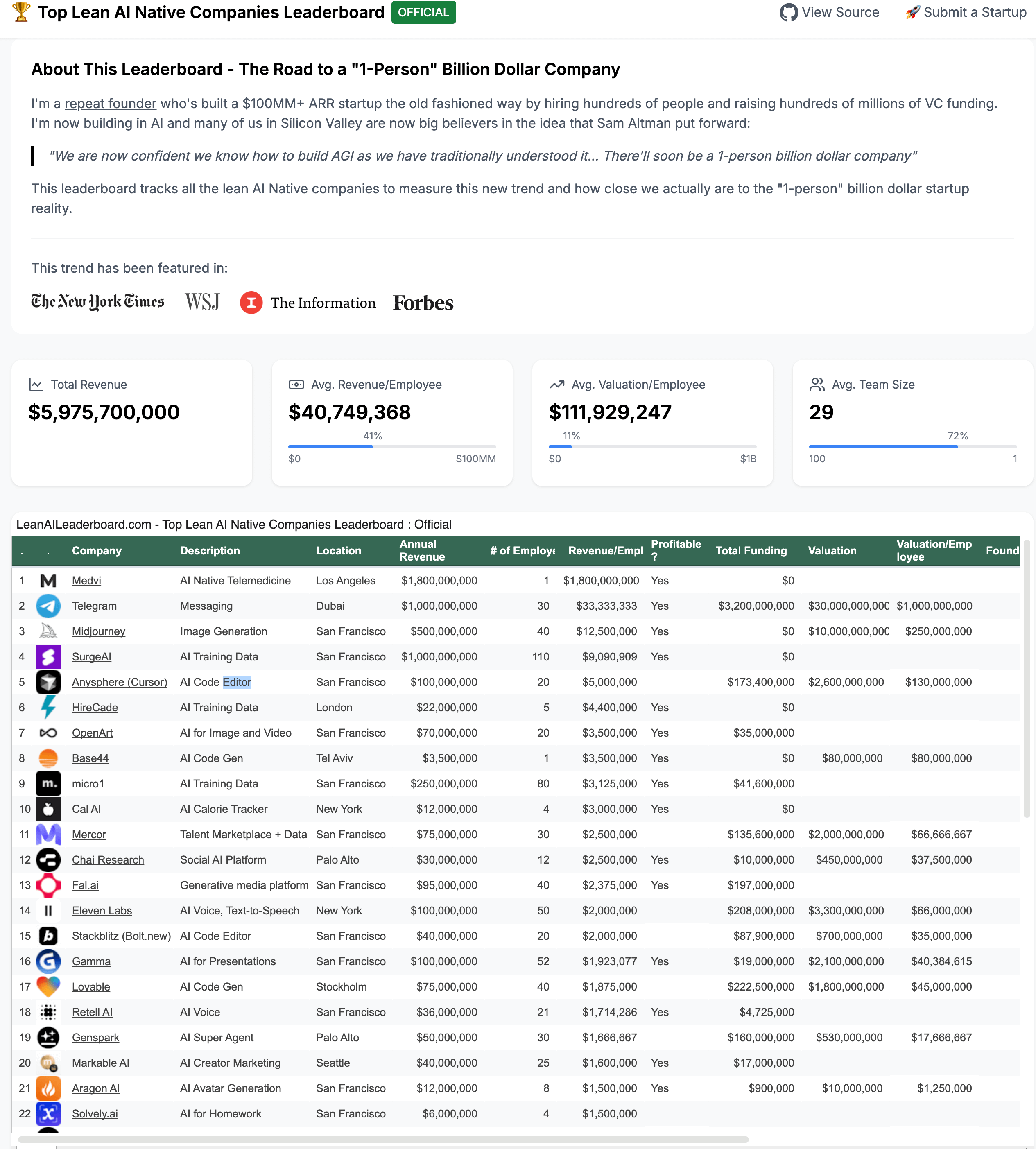
Task: Click the Company column header
Action: 97,550
